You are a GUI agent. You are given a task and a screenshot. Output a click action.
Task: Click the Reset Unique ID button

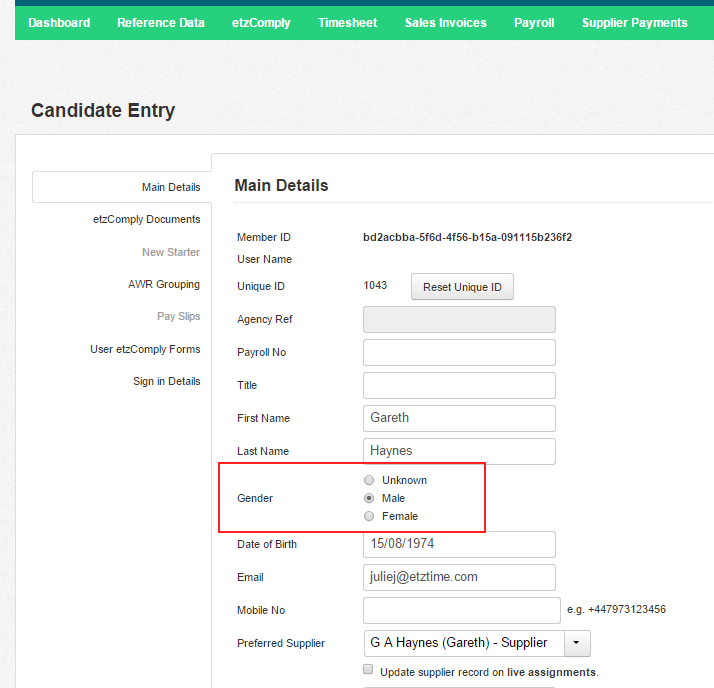click(462, 287)
